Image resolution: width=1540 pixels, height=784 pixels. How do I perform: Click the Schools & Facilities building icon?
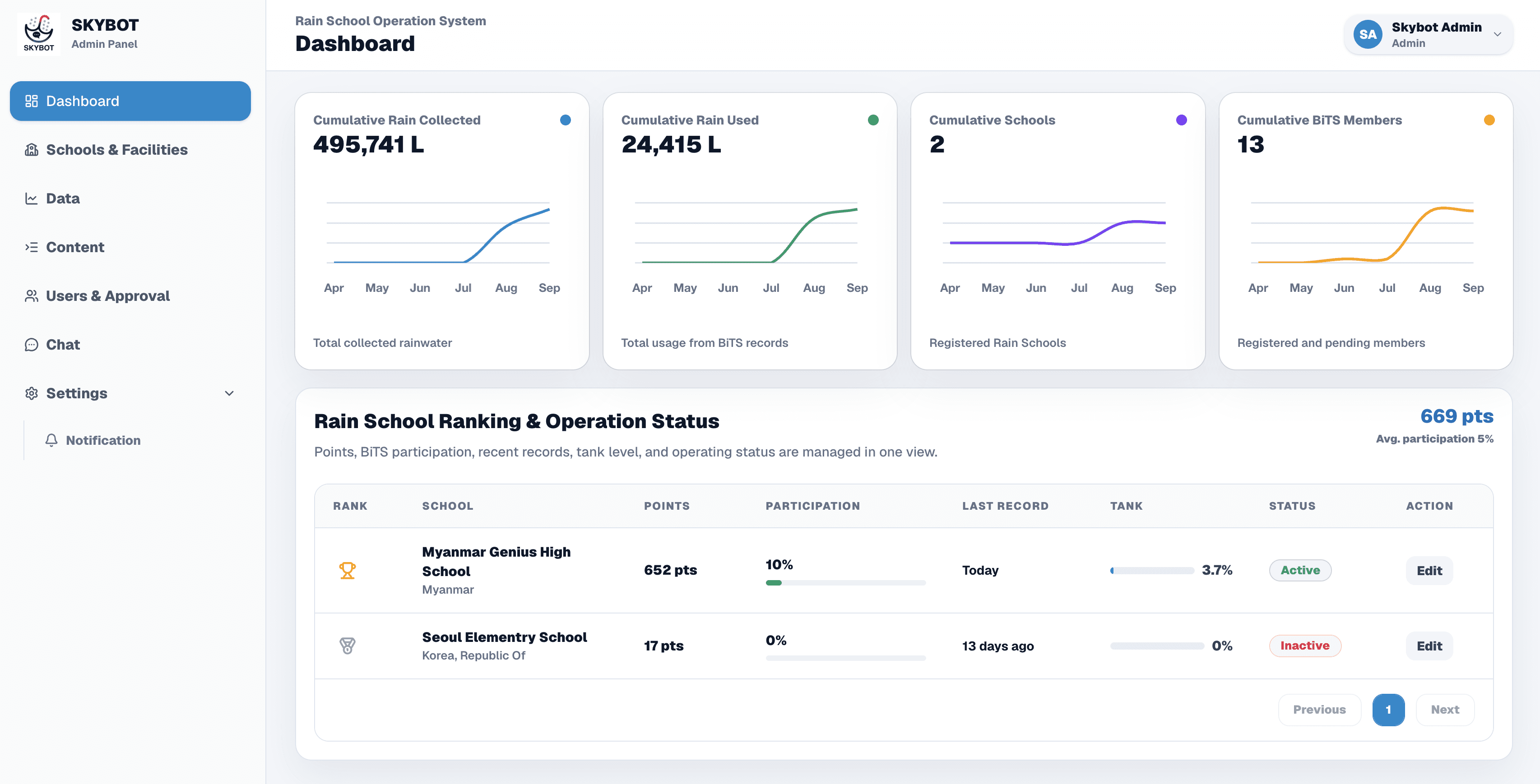click(31, 149)
